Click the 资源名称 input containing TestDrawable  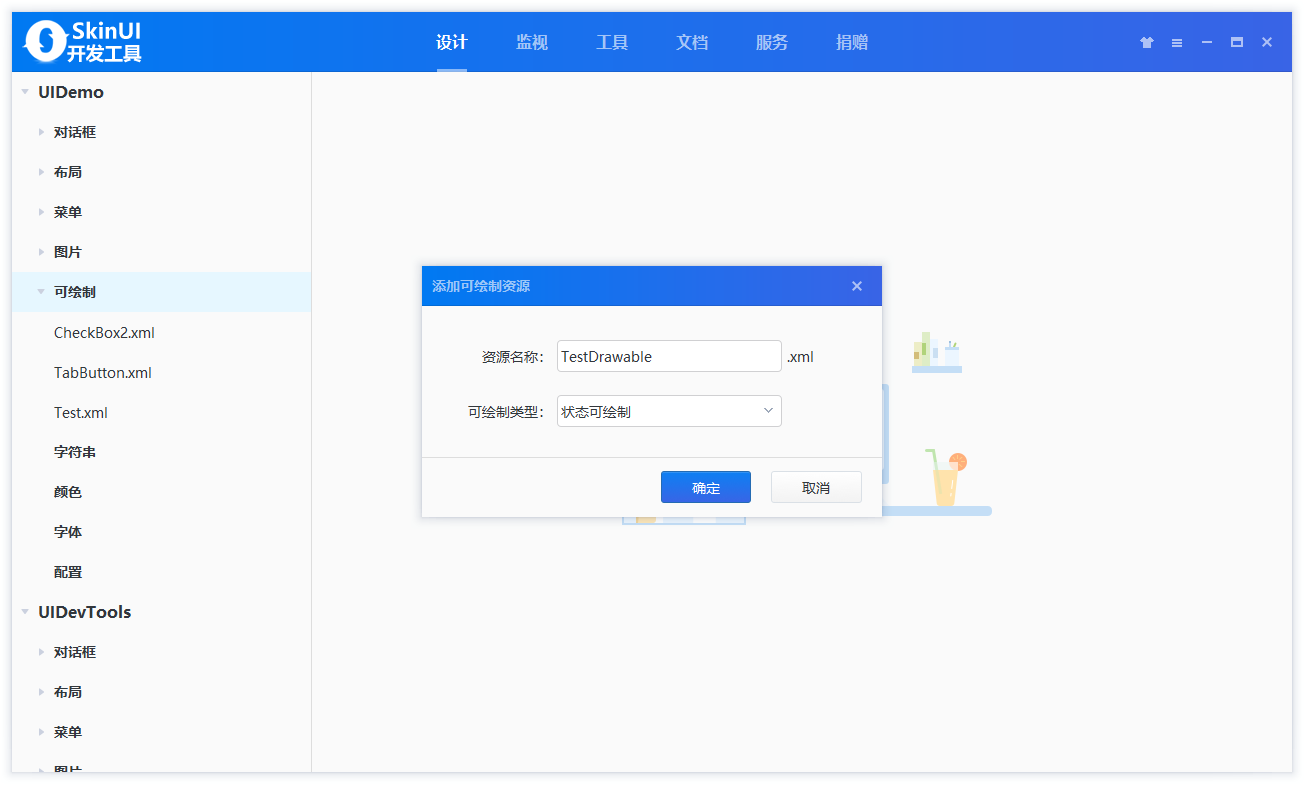pyautogui.click(x=669, y=356)
